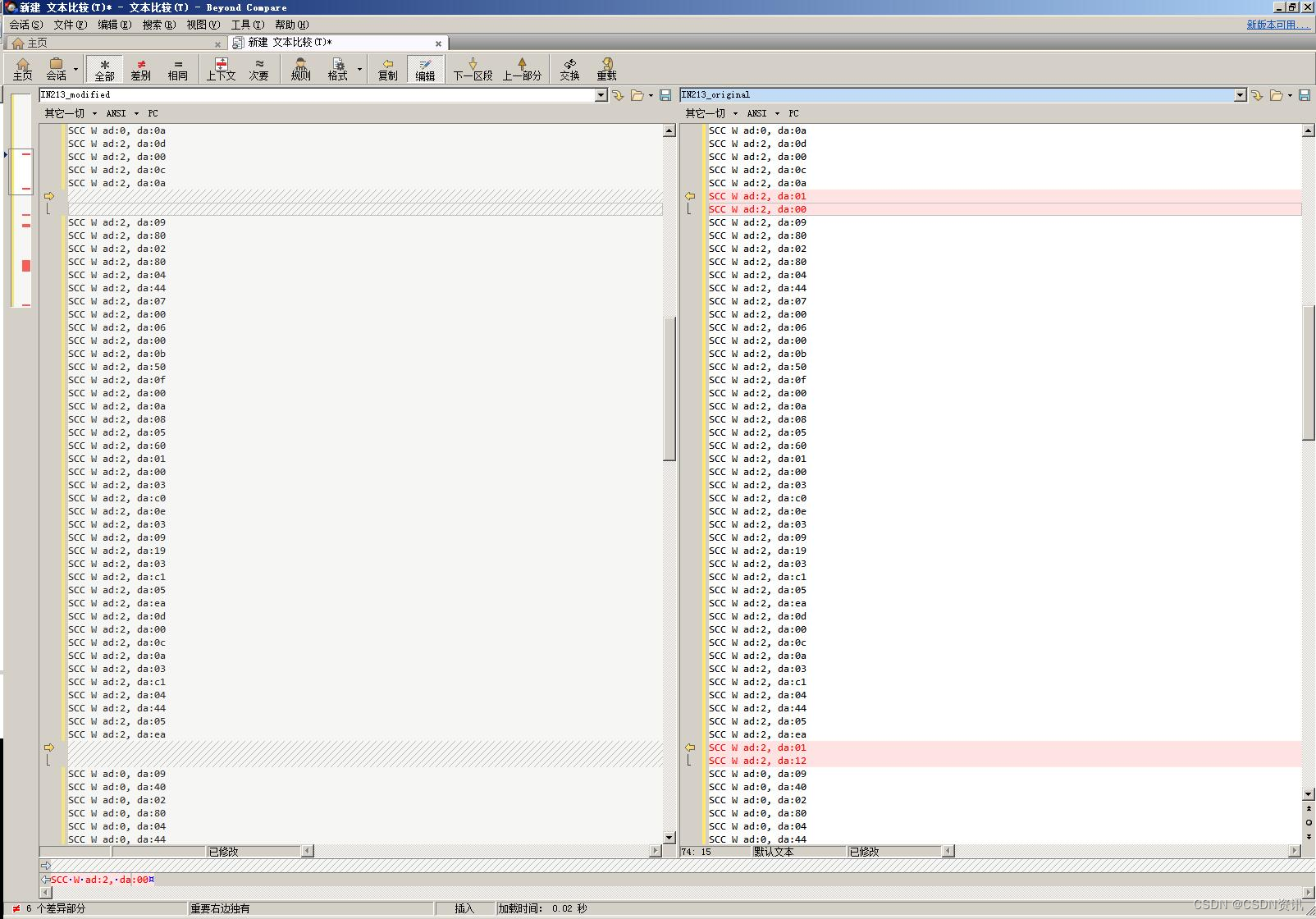The width and height of the screenshot is (1316, 919).
Task: Toggle the 相同 same-lines filter
Action: 177,69
